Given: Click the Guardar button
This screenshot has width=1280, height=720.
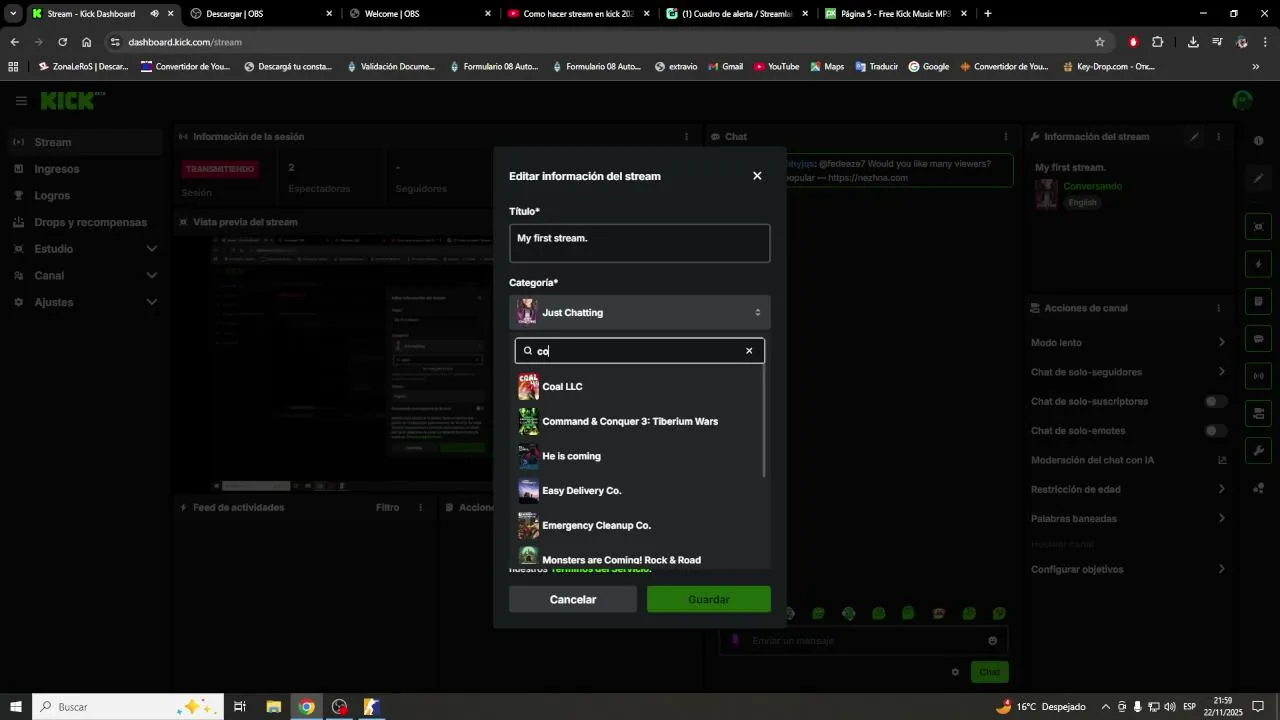Looking at the screenshot, I should [x=709, y=599].
